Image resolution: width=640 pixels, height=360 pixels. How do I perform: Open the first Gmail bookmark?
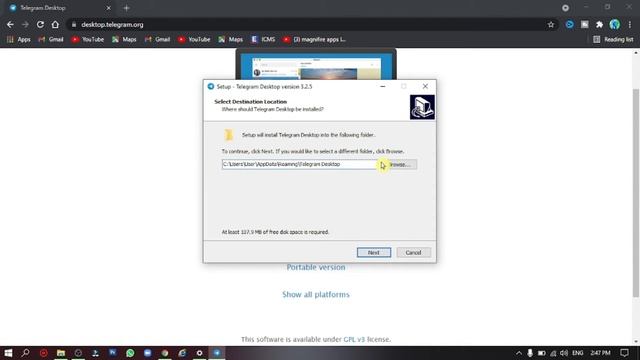click(51, 40)
